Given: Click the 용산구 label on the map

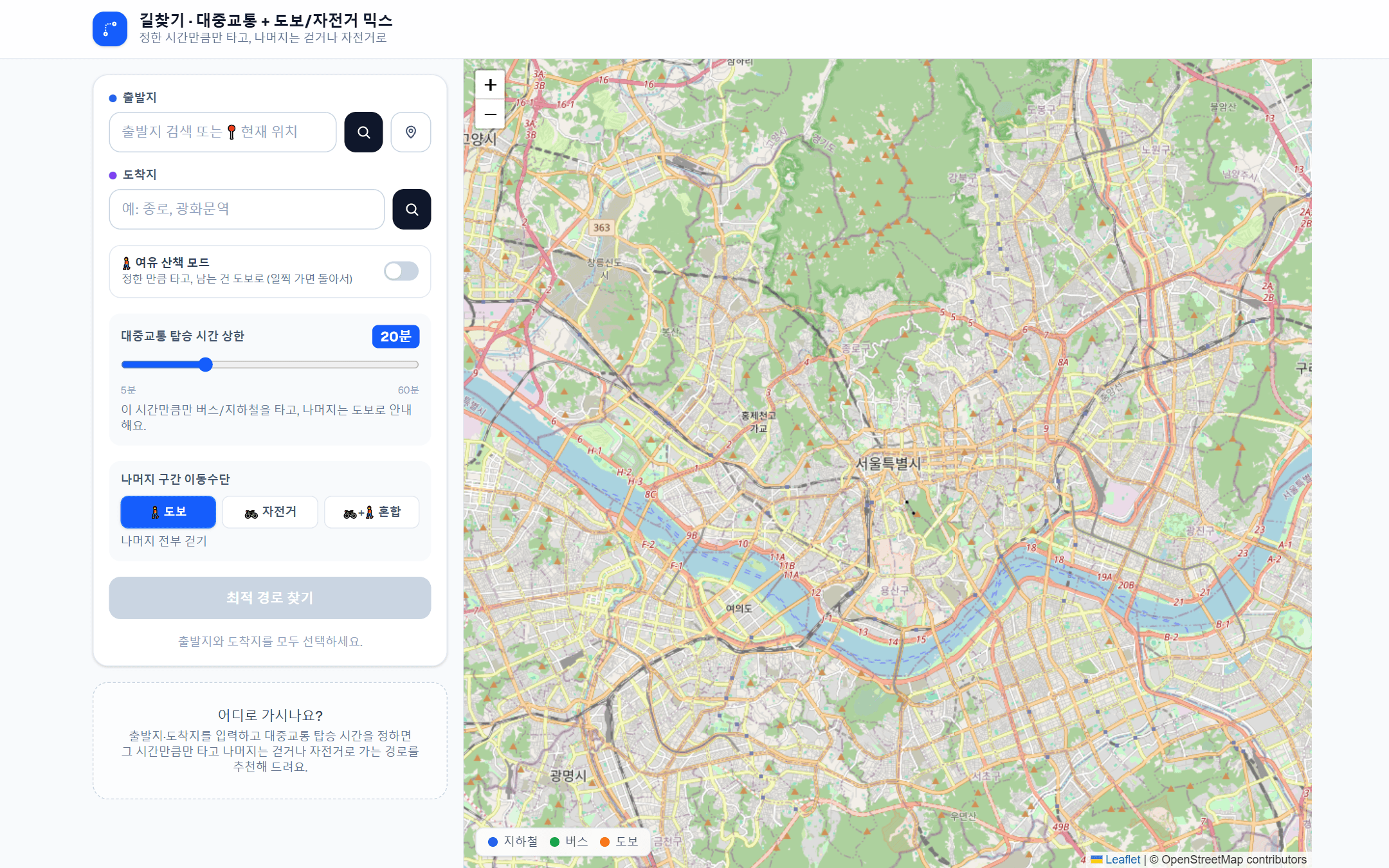Looking at the screenshot, I should (x=894, y=590).
